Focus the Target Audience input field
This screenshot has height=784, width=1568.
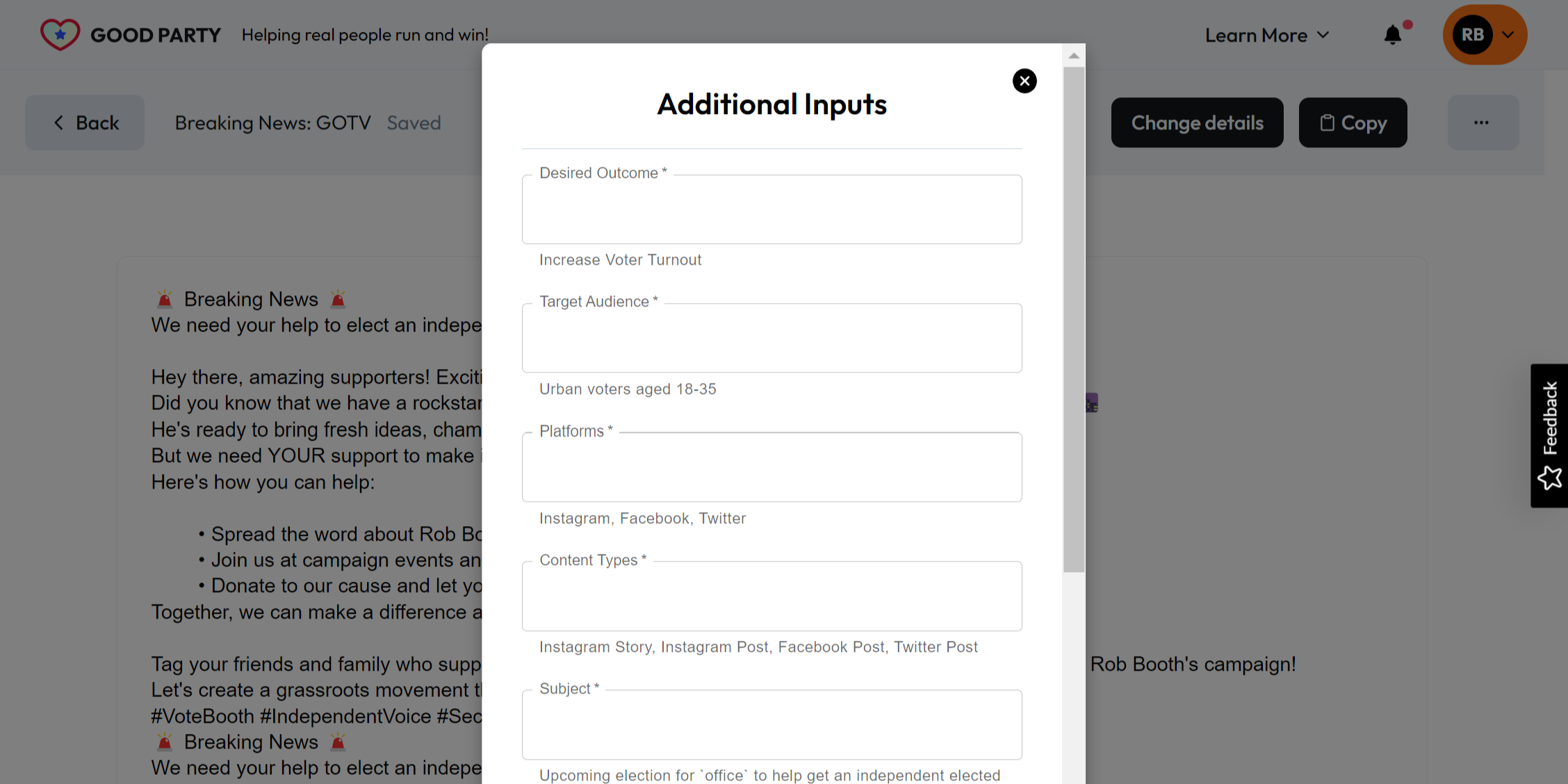pos(771,339)
